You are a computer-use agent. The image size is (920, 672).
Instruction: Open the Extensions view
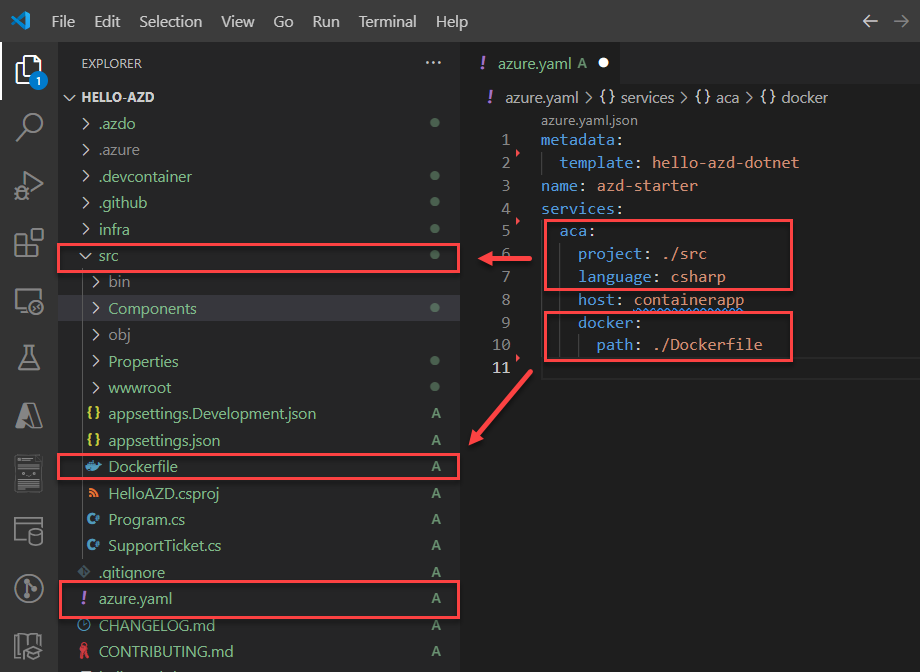[x=29, y=243]
